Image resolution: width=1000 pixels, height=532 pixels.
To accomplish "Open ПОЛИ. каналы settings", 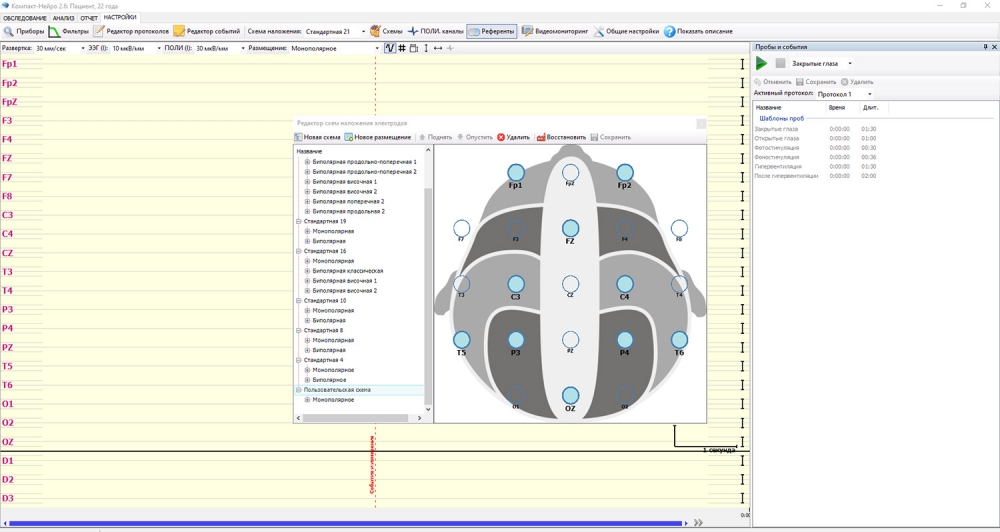I will (435, 32).
